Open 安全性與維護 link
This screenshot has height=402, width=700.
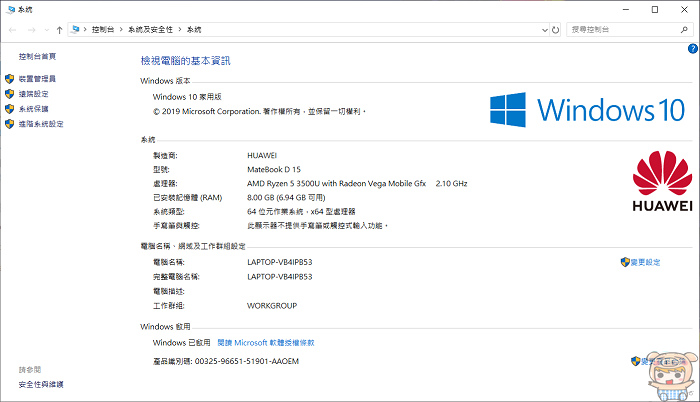(41, 385)
